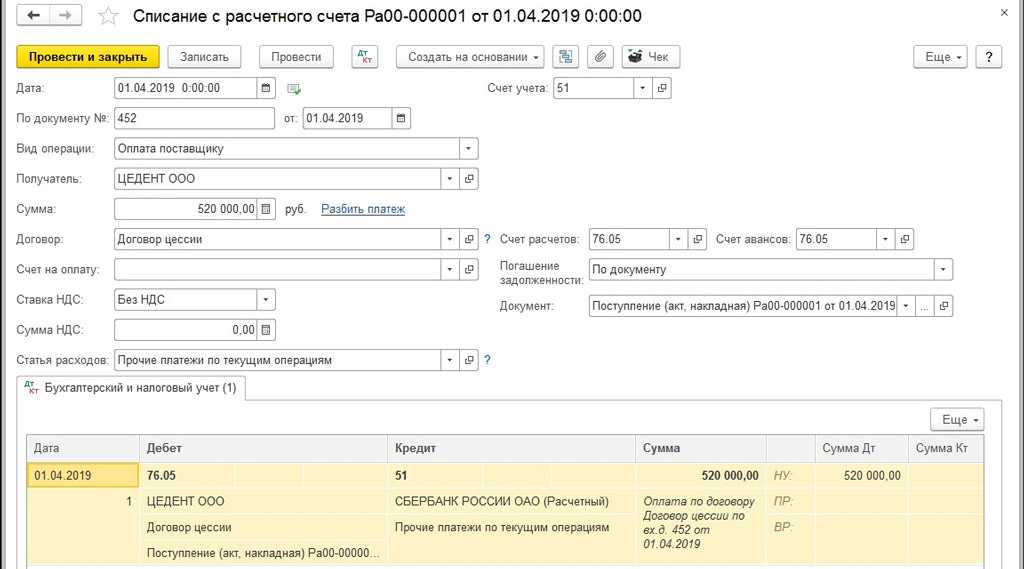Image resolution: width=1024 pixels, height=569 pixels.
Task: Open the top toolbar Еще menu
Action: pyautogui.click(x=940, y=57)
